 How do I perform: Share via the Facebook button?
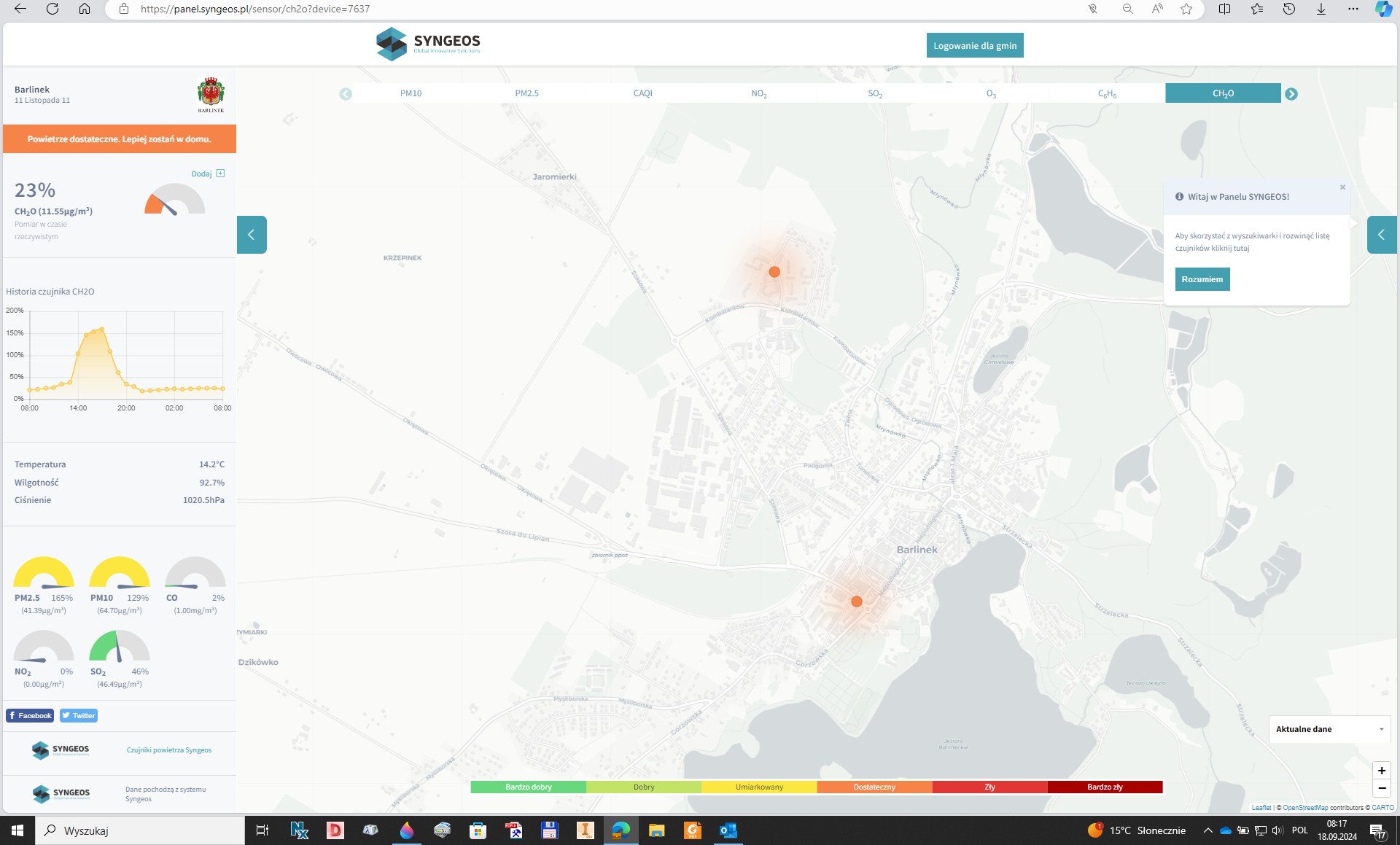pos(30,715)
